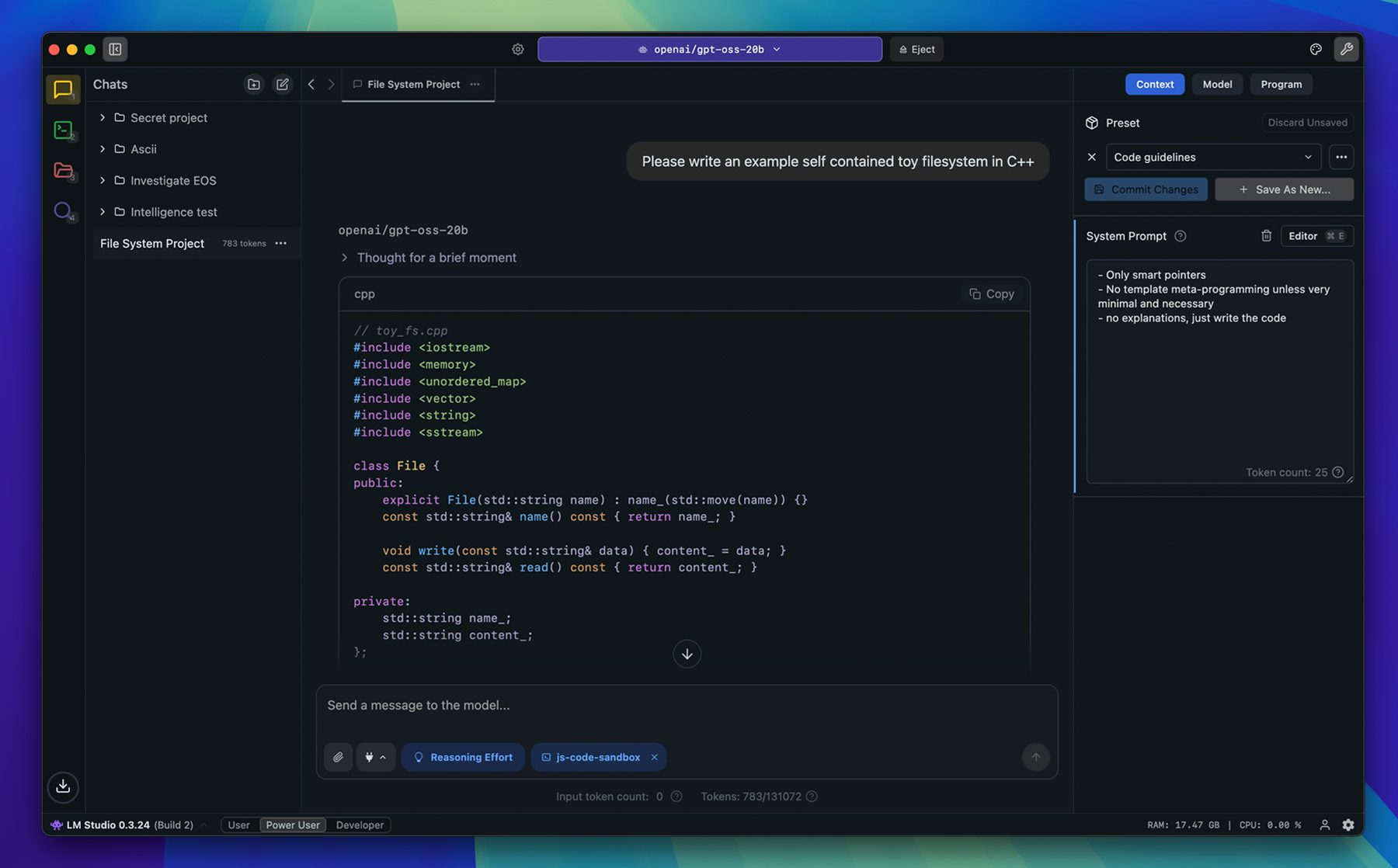Open the system prompt Editor
Image resolution: width=1398 pixels, height=868 pixels.
point(1316,236)
